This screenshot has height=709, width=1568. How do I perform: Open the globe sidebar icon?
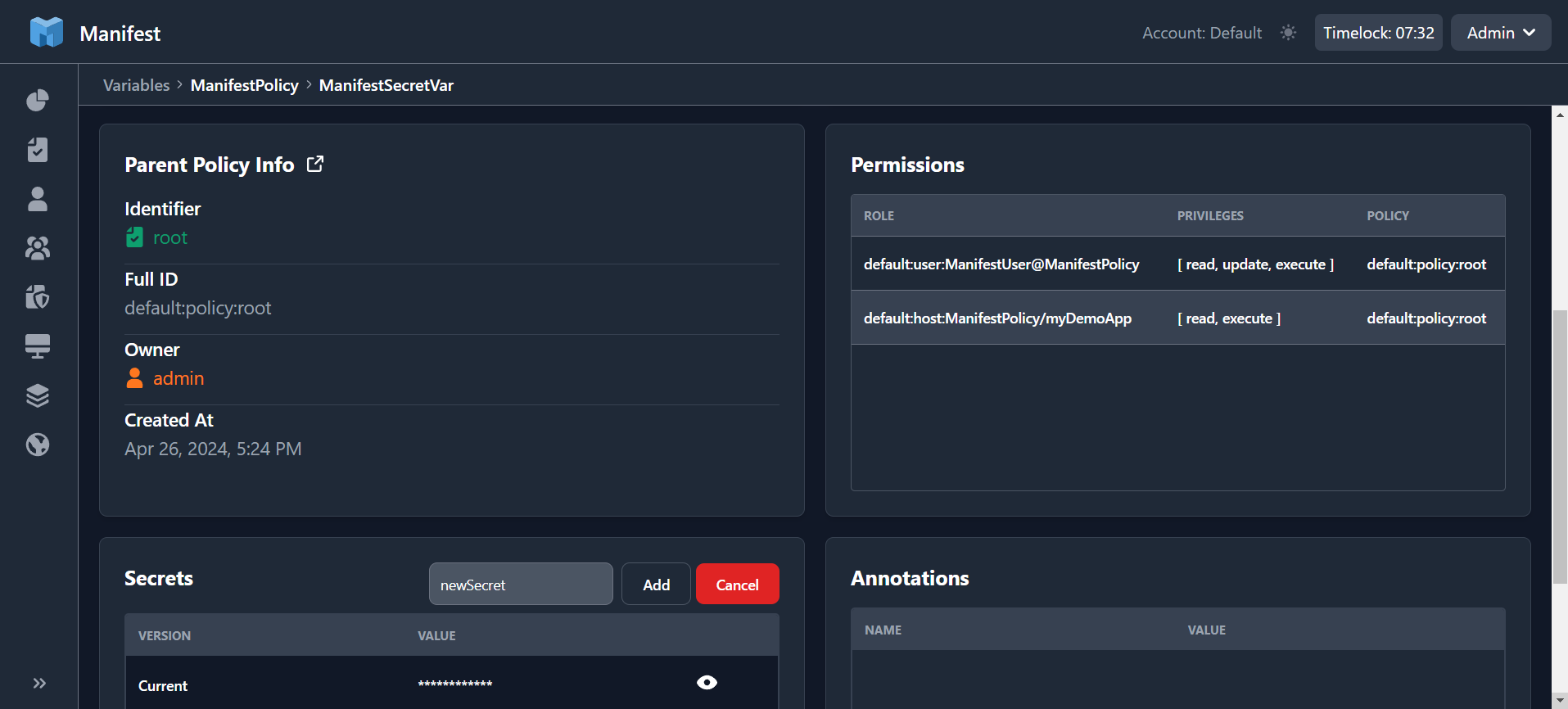(38, 445)
